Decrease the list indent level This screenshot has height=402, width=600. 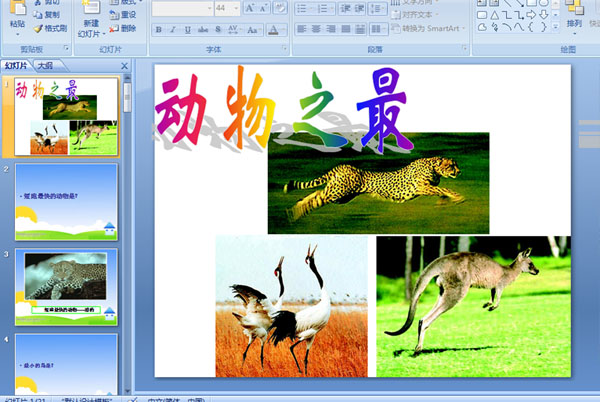345,8
